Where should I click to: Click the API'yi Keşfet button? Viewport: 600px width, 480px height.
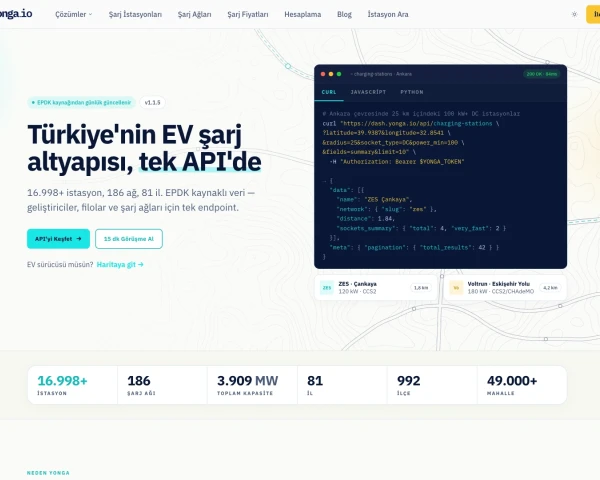[58, 239]
